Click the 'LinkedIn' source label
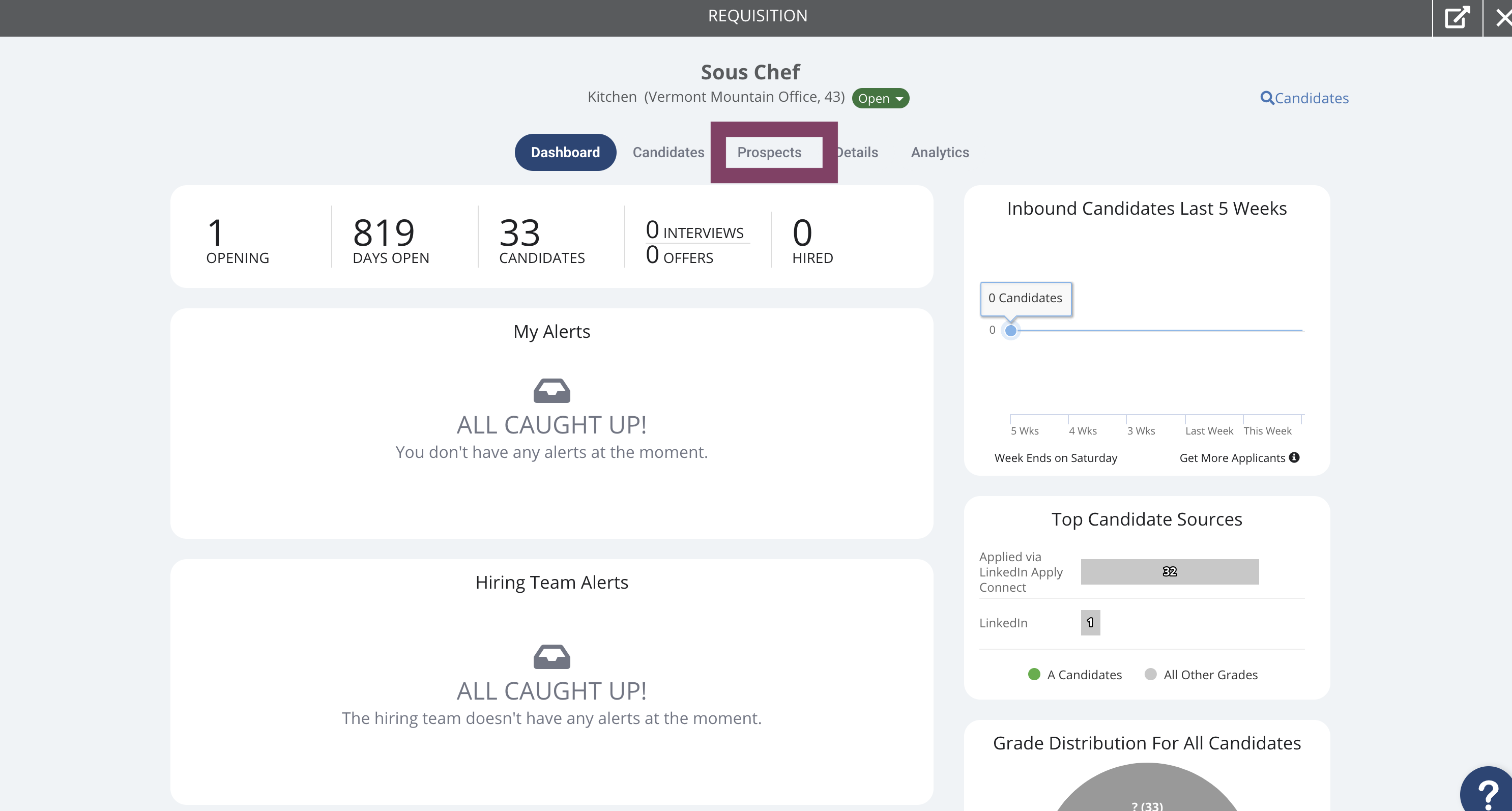 click(1003, 623)
